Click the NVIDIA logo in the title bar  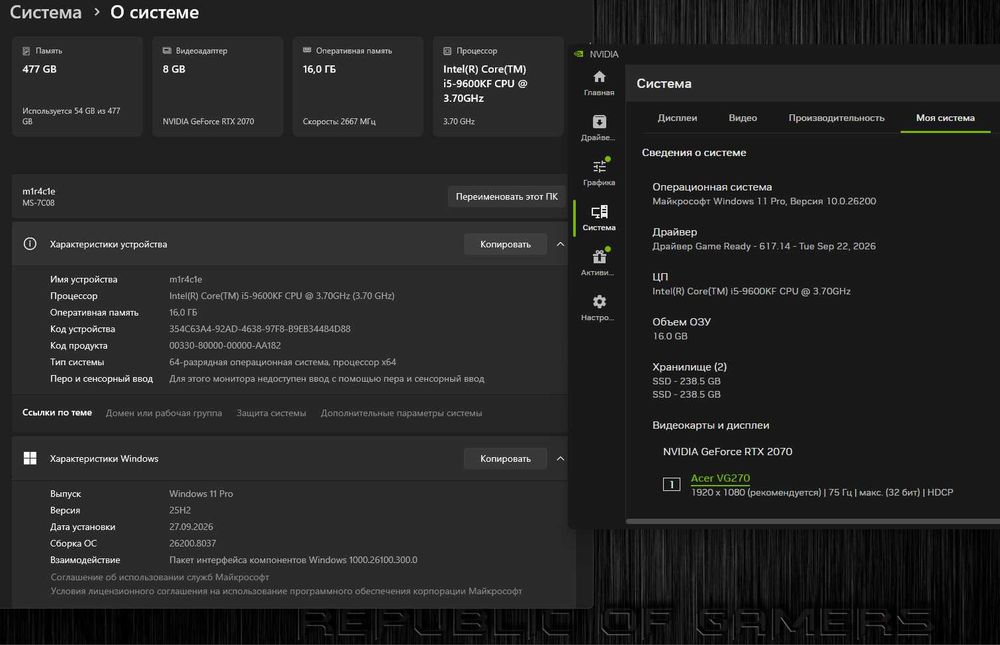[x=578, y=54]
